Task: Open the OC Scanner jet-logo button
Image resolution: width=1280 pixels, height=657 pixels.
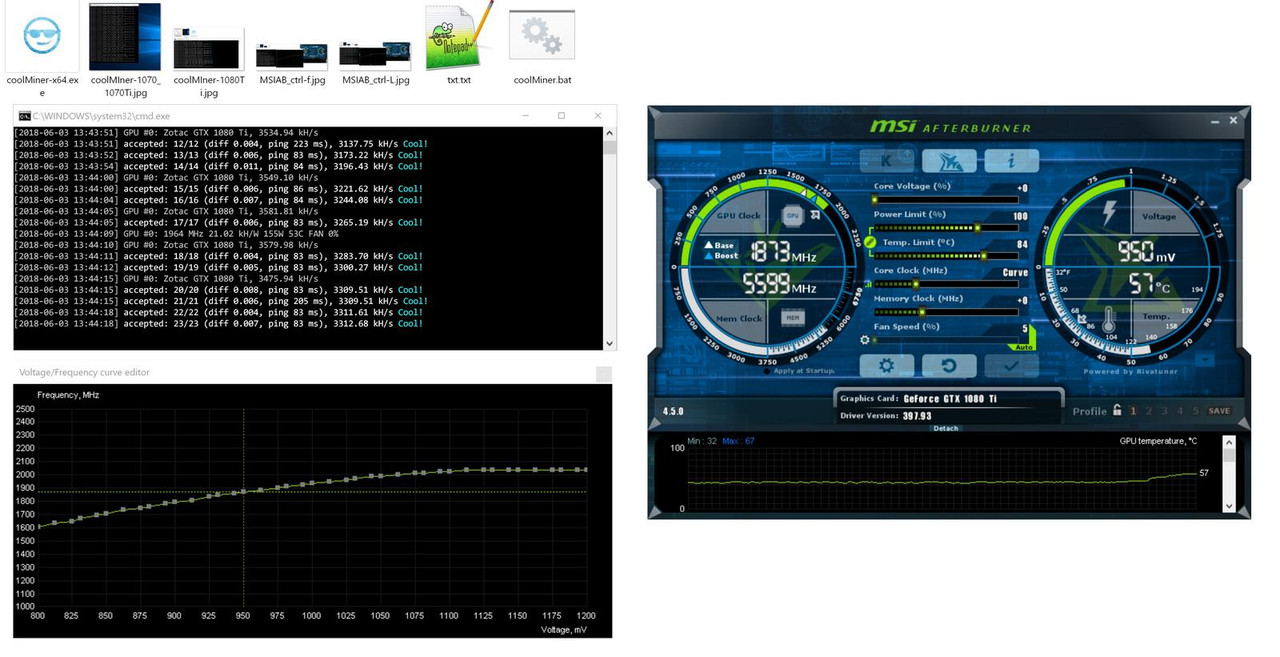Action: (x=949, y=160)
